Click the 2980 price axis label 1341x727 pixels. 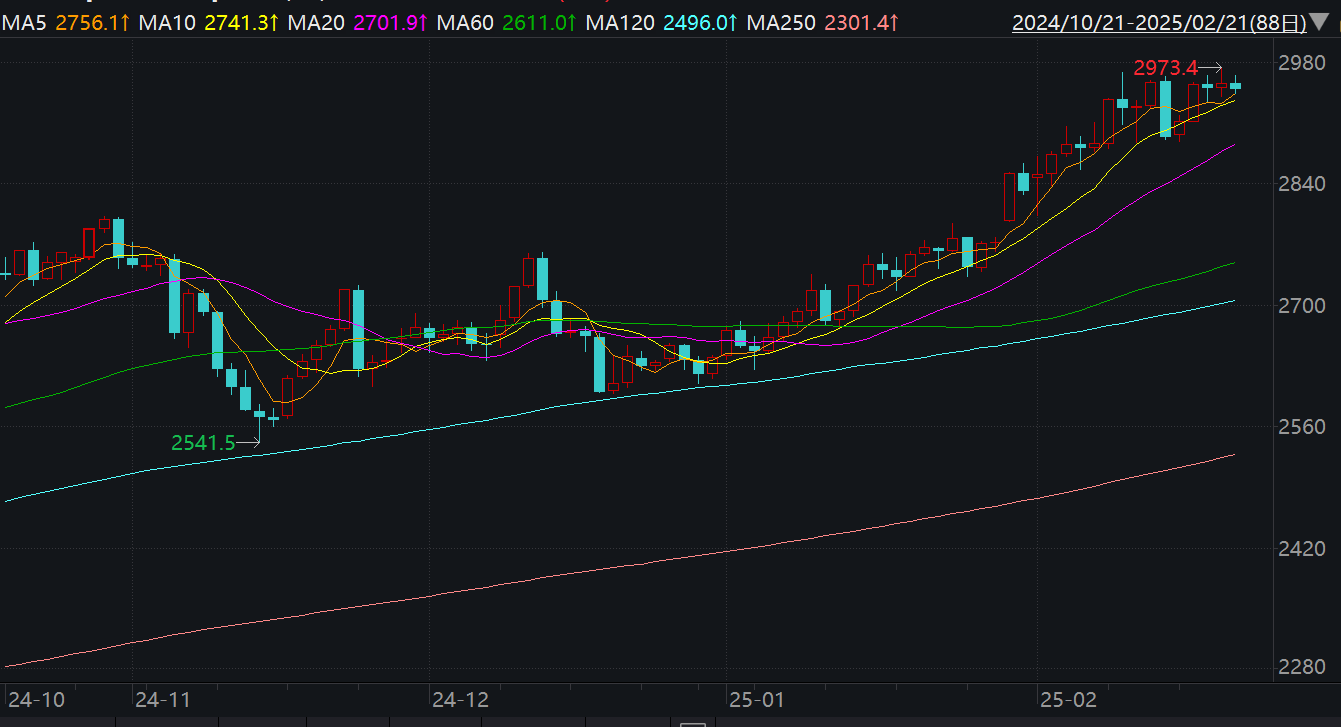pos(1301,63)
